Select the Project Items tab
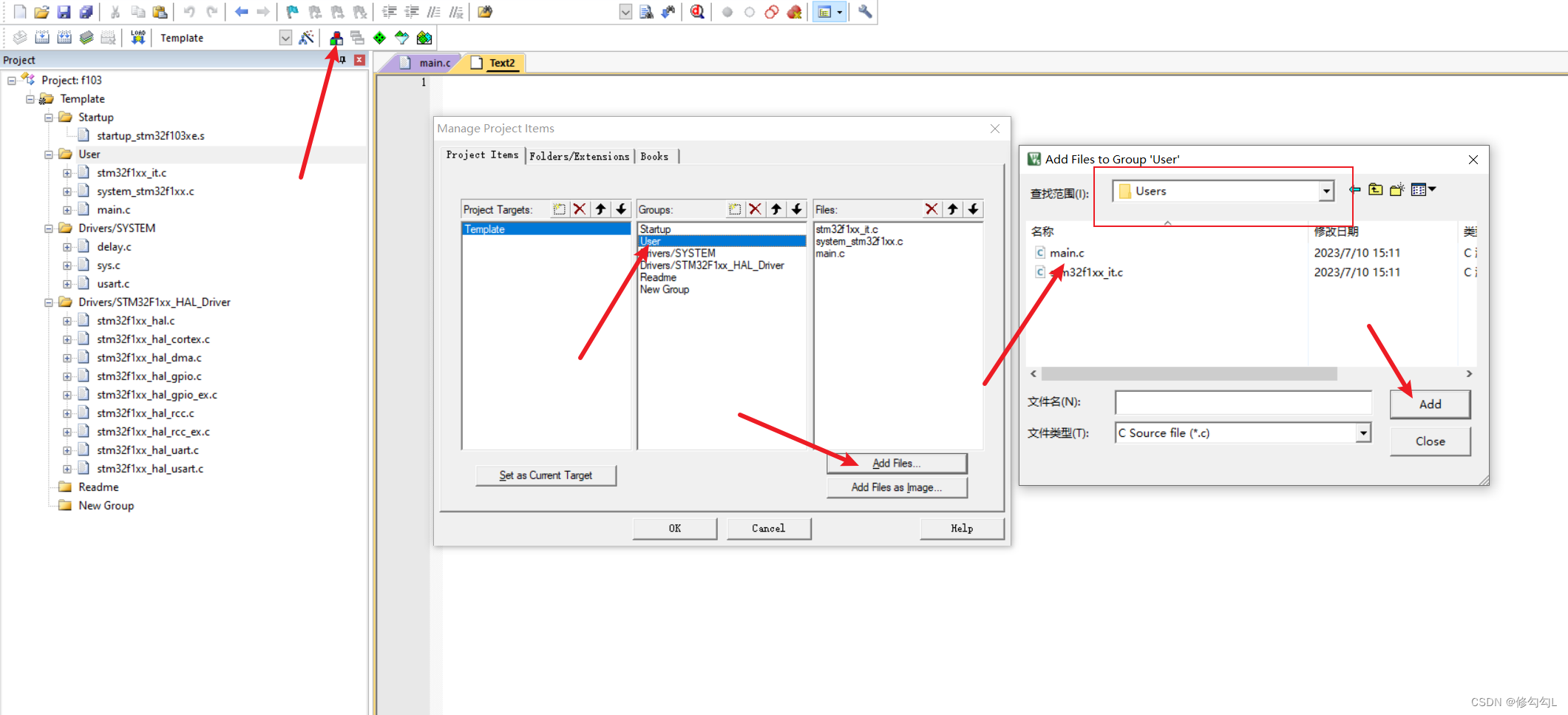This screenshot has width=1568, height=715. click(483, 155)
